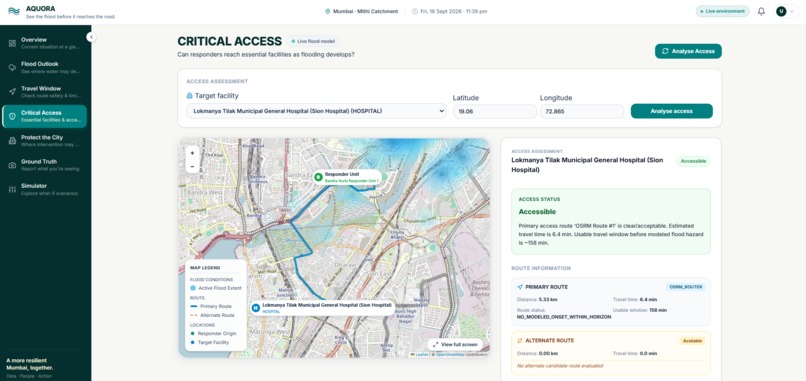Viewport: 806px width, 381px height.
Task: Click the Primary Route legend line
Action: click(x=193, y=306)
